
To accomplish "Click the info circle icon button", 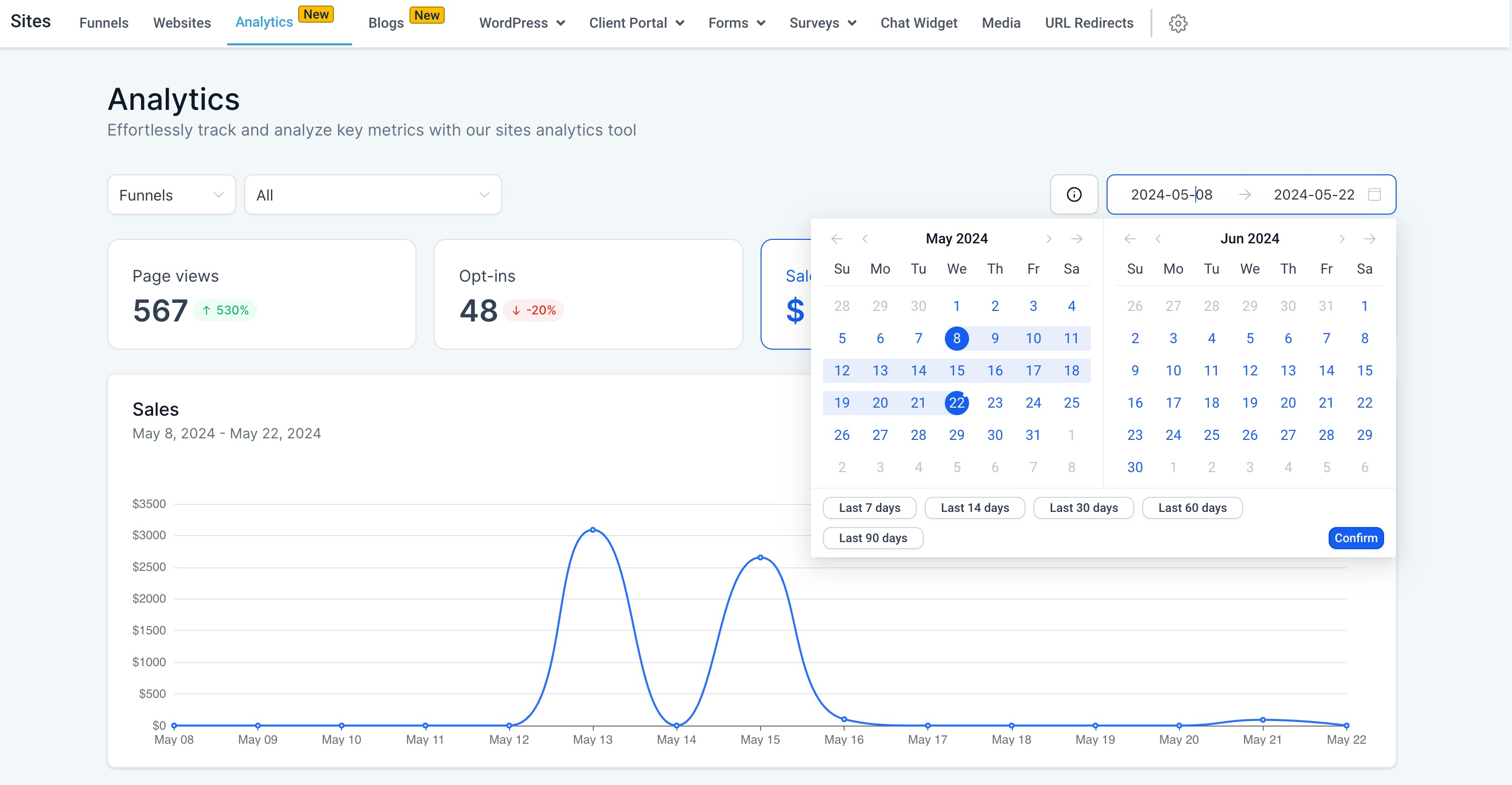I will (x=1073, y=194).
